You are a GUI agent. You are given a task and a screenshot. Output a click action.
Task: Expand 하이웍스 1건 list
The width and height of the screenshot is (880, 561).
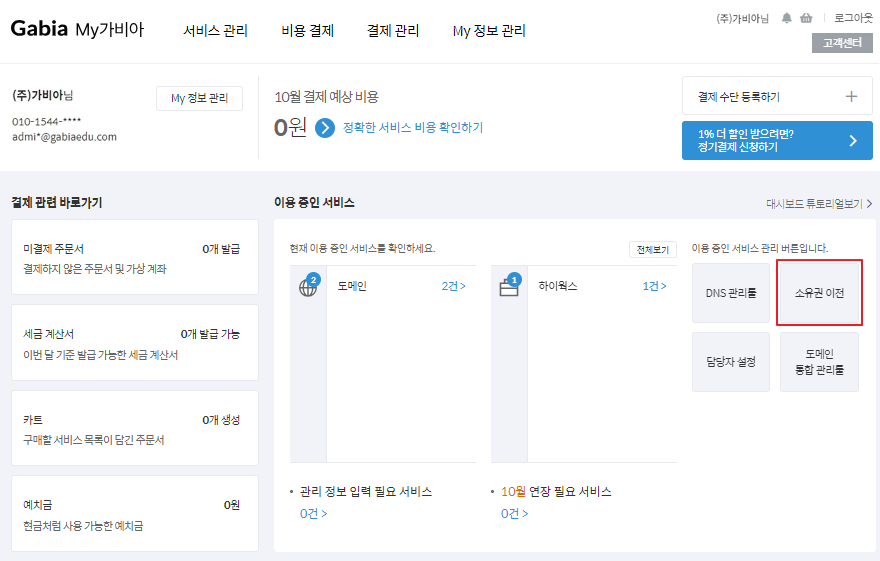pos(654,286)
